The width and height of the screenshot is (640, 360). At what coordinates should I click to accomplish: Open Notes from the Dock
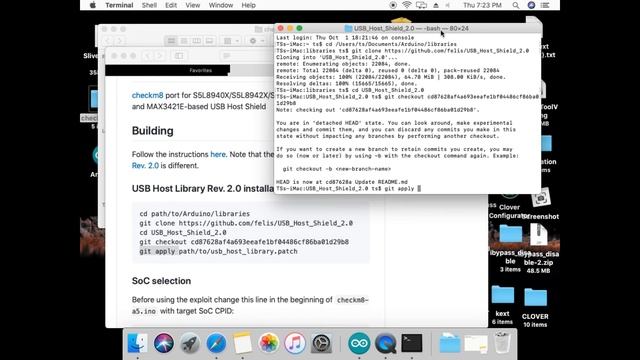click(x=242, y=343)
